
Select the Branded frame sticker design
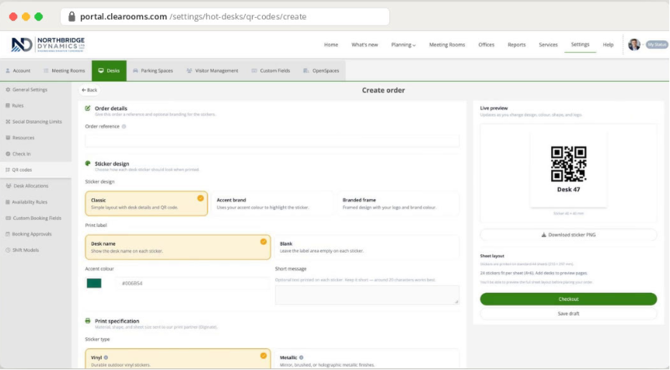[x=398, y=203]
